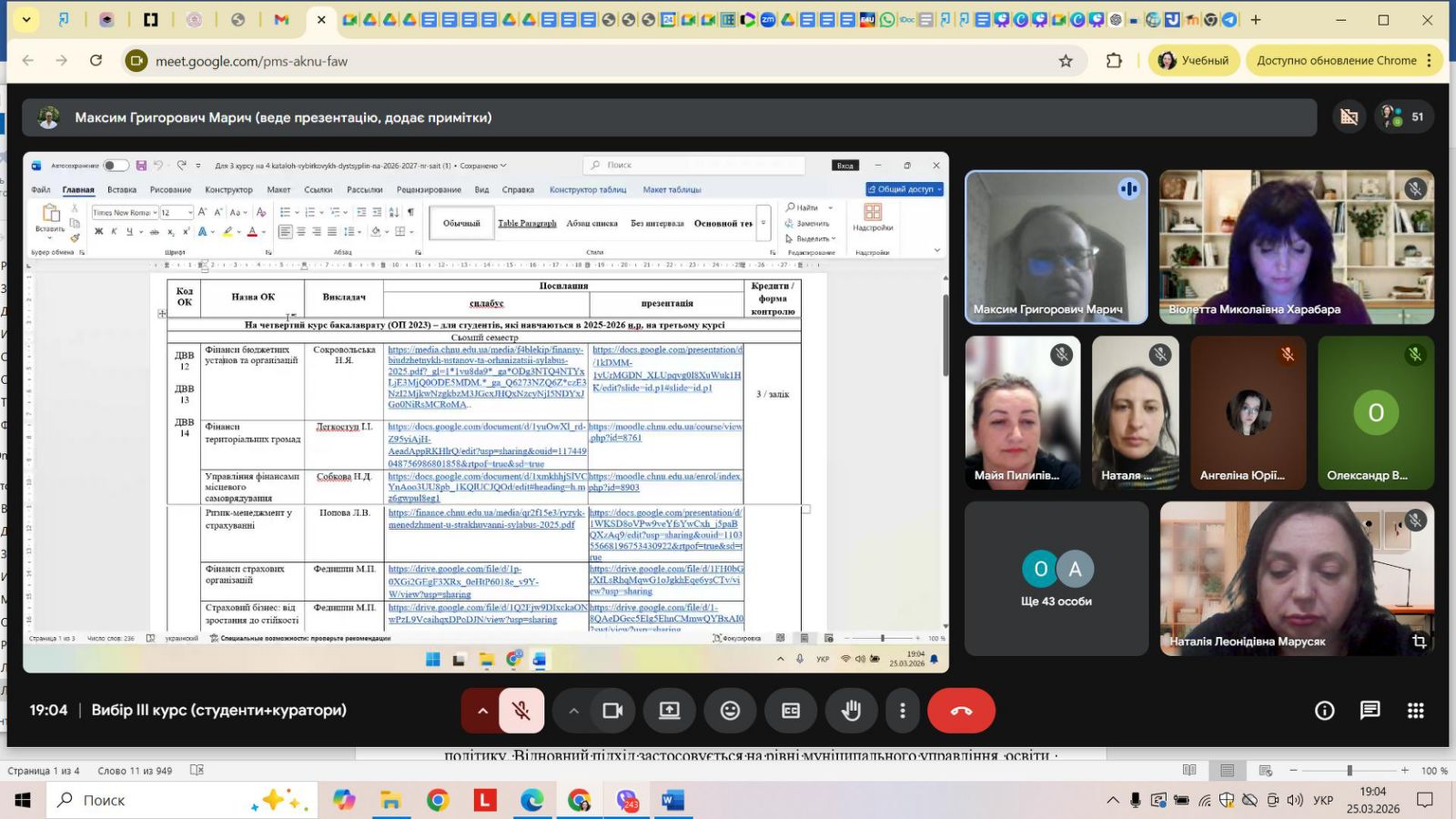Open the Рецензирование tab in shared Word
Screen dimensions: 1456x819
429,189
